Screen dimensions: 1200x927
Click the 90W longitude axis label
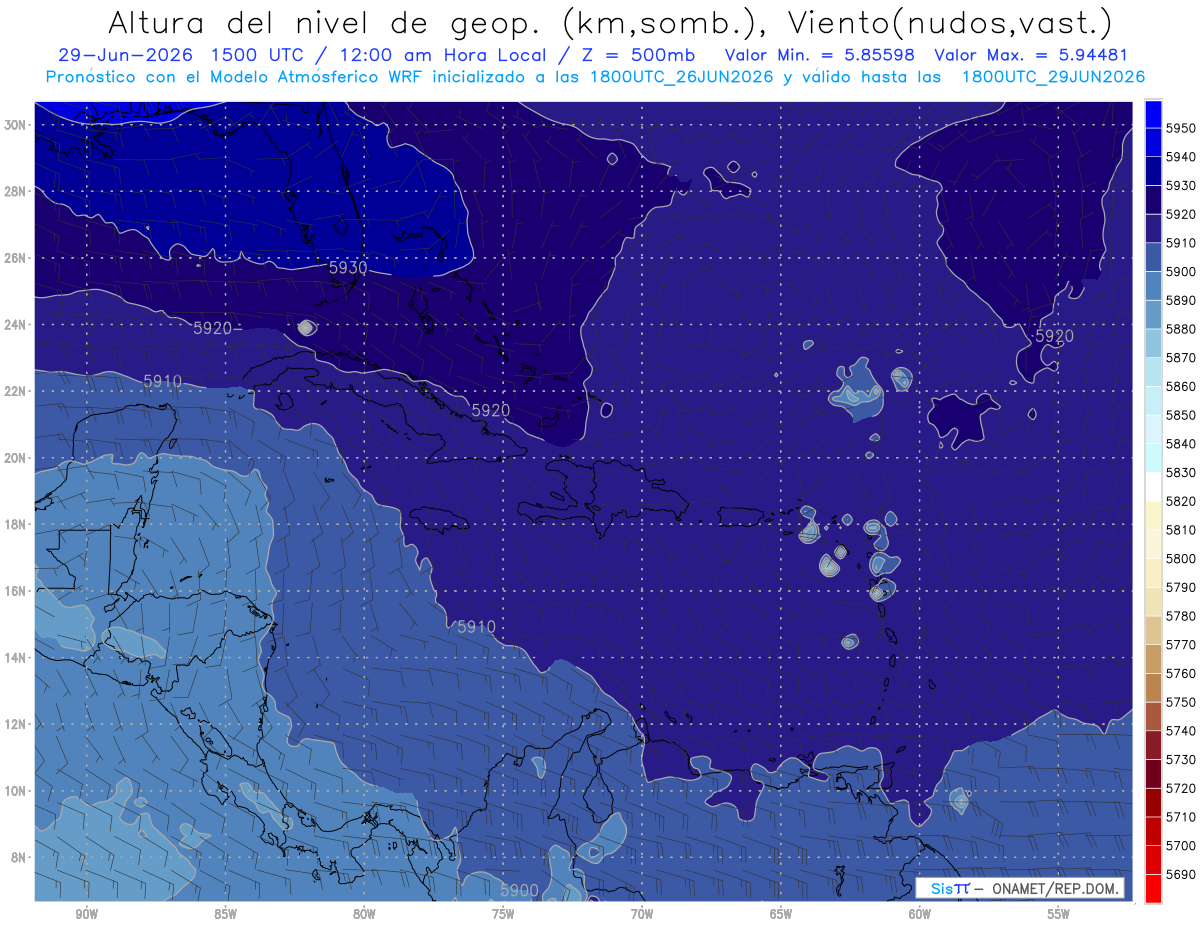86,914
